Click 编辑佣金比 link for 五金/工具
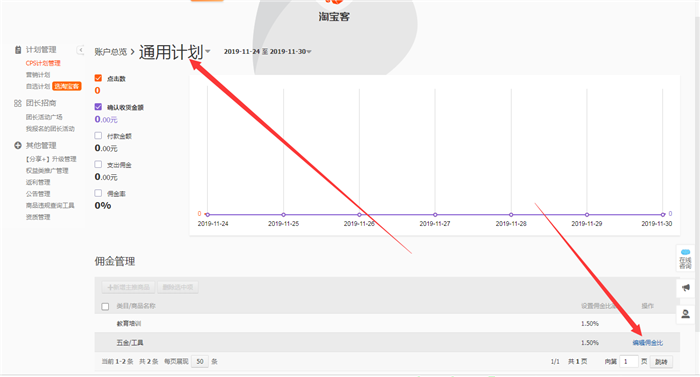The image size is (700, 377). (x=647, y=343)
